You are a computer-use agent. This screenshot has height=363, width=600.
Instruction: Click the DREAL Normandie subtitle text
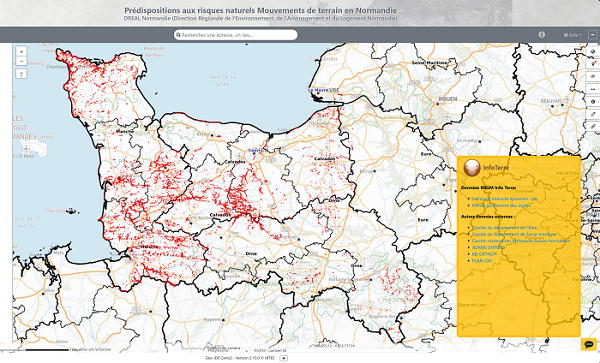click(x=260, y=18)
